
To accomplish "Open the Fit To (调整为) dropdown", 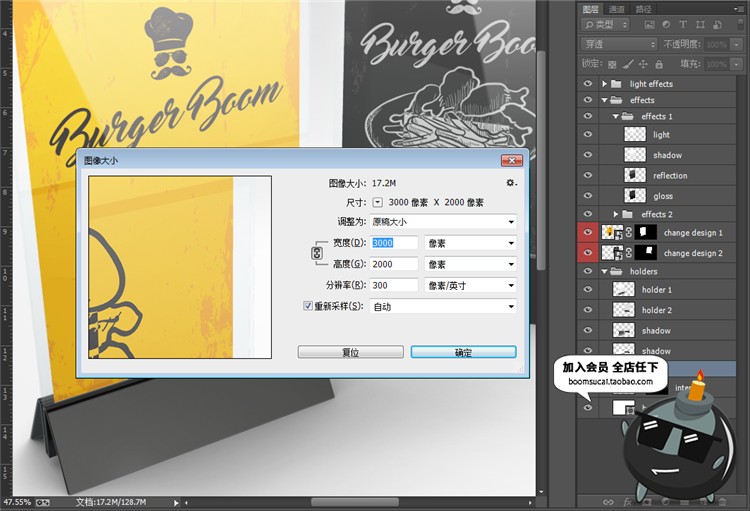I will point(443,222).
